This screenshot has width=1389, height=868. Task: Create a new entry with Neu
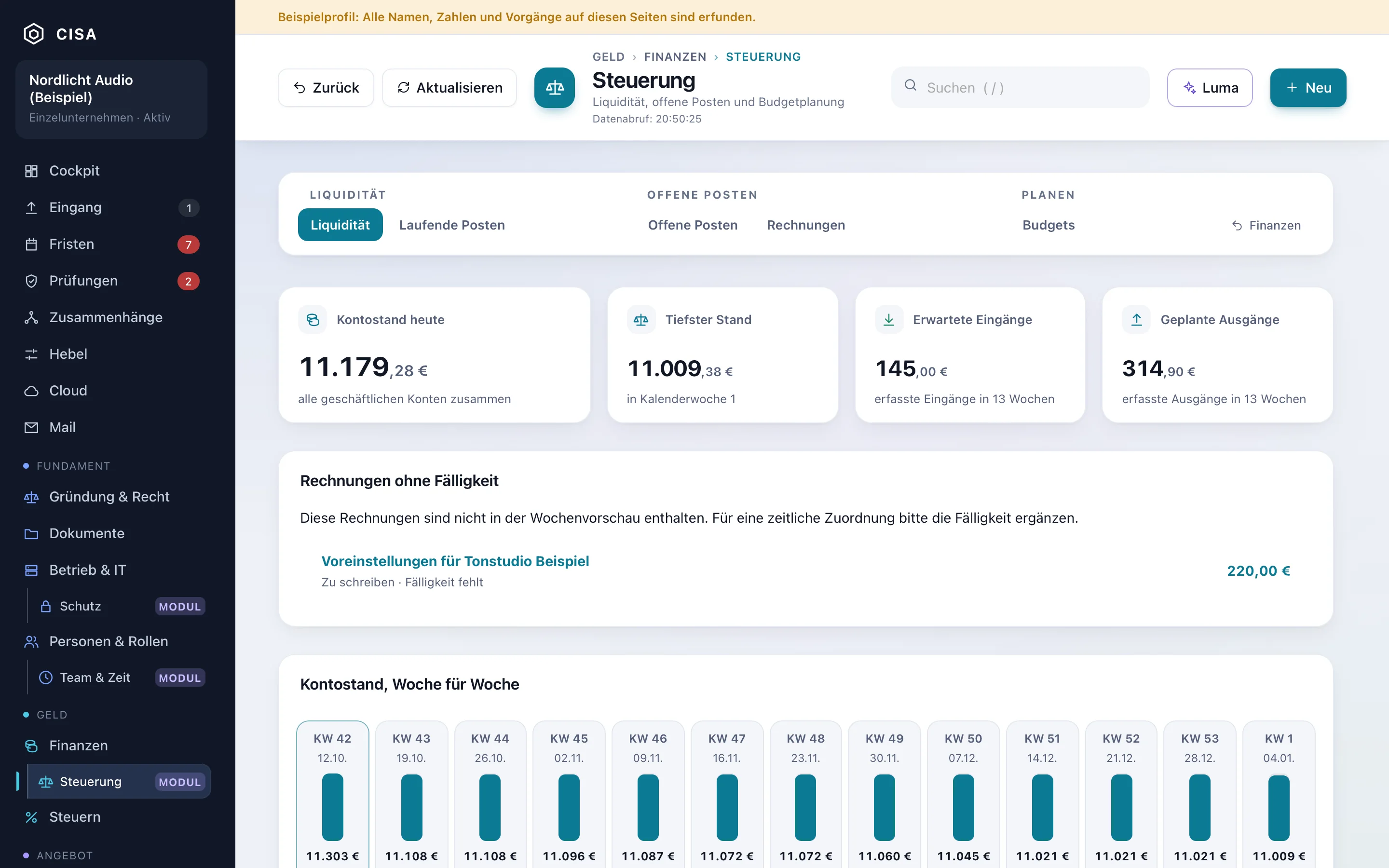click(x=1308, y=88)
